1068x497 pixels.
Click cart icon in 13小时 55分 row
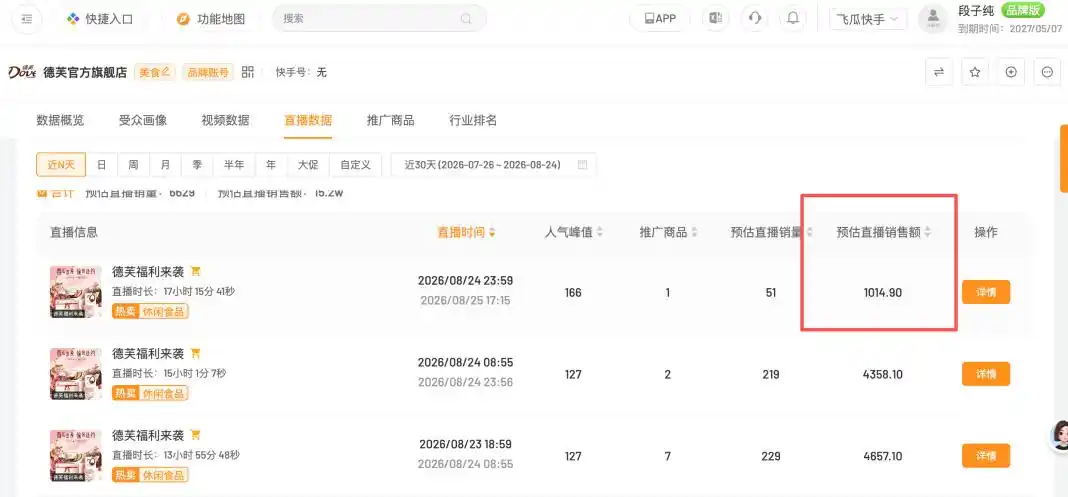(x=195, y=434)
